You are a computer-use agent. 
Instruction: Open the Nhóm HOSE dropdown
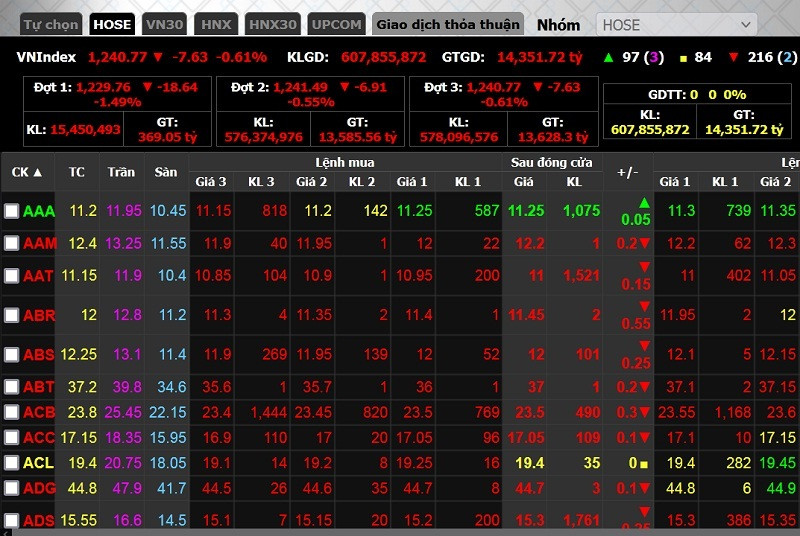click(677, 24)
